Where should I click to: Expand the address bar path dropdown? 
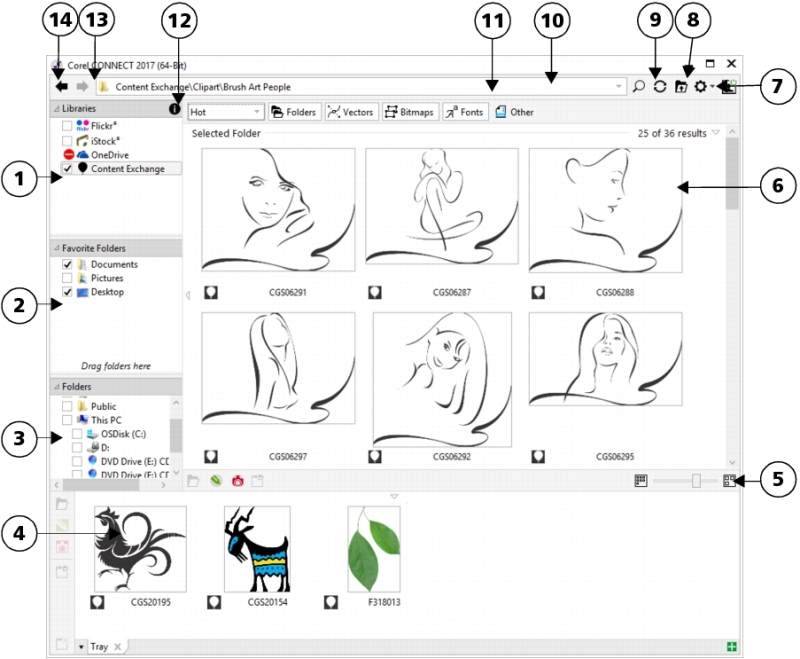[x=619, y=87]
